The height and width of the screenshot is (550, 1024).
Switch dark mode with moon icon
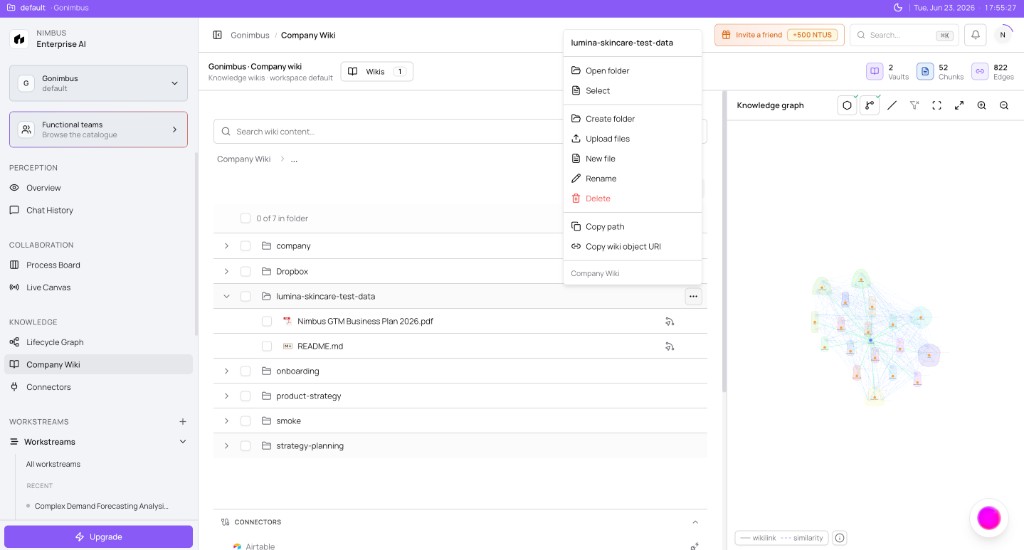point(898,8)
